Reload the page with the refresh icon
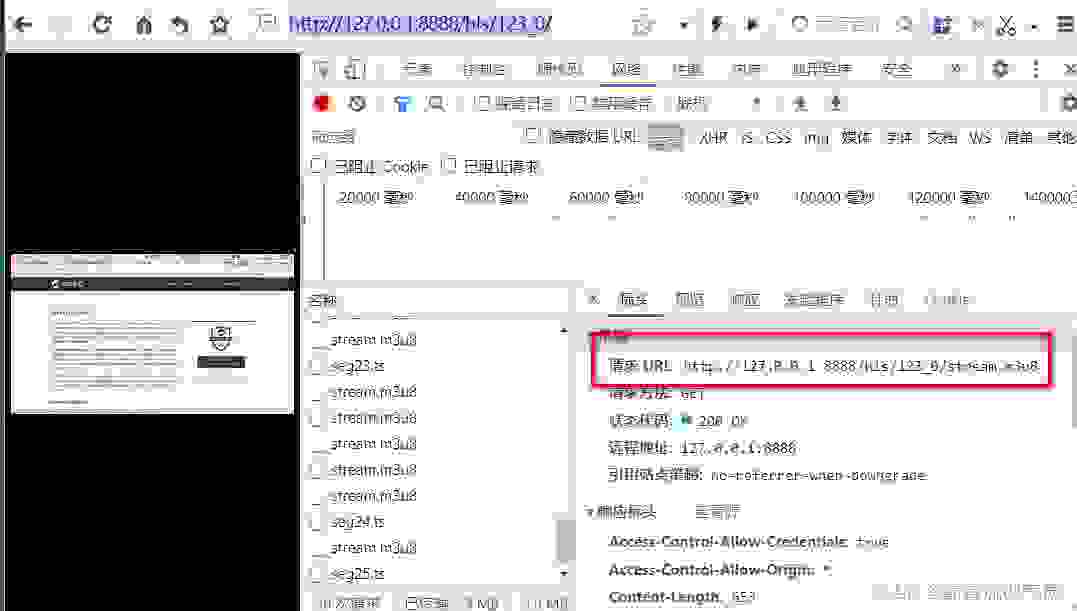The height and width of the screenshot is (611, 1077). tap(102, 25)
